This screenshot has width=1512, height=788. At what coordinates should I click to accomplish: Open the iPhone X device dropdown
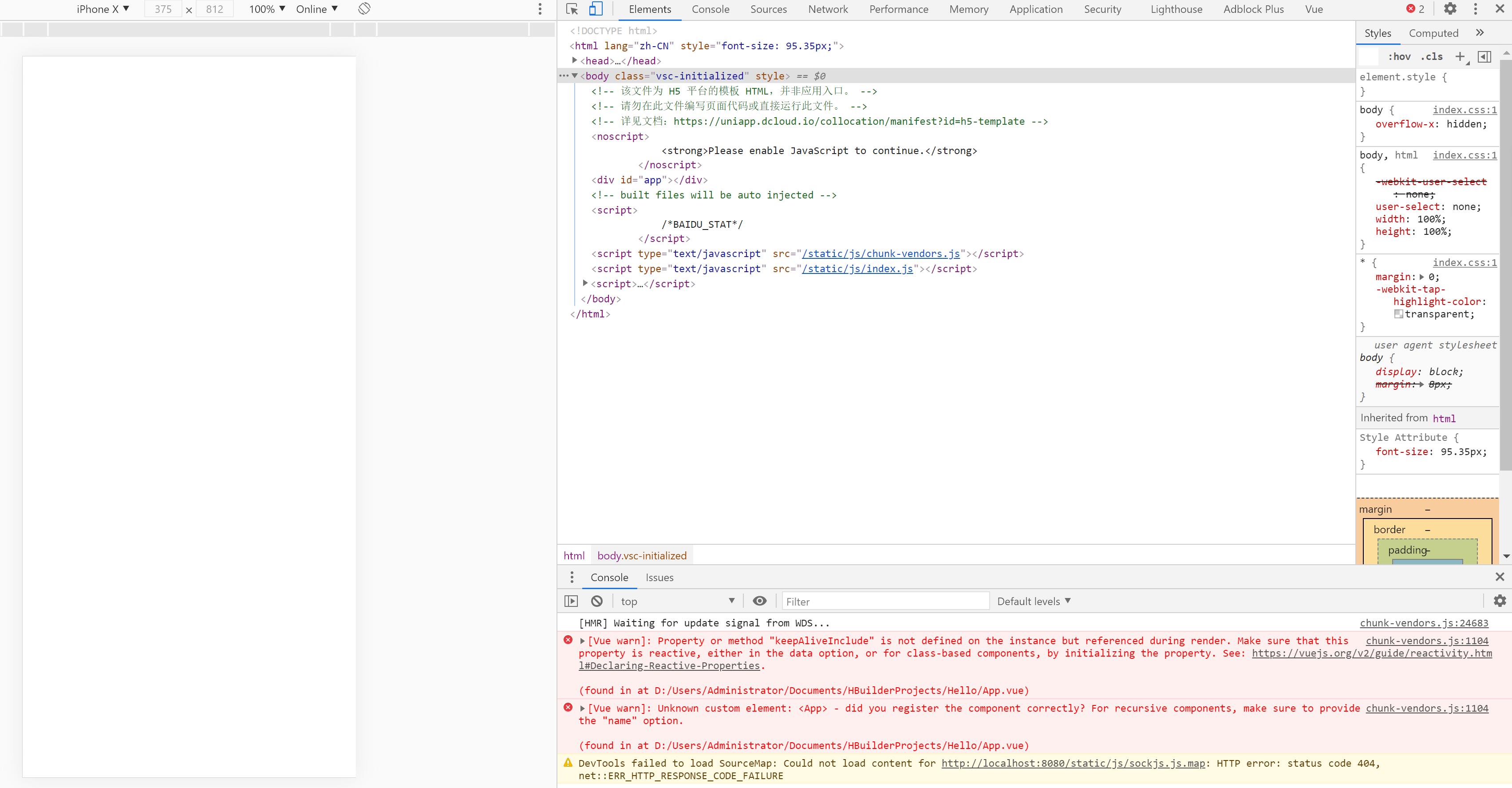[x=103, y=9]
